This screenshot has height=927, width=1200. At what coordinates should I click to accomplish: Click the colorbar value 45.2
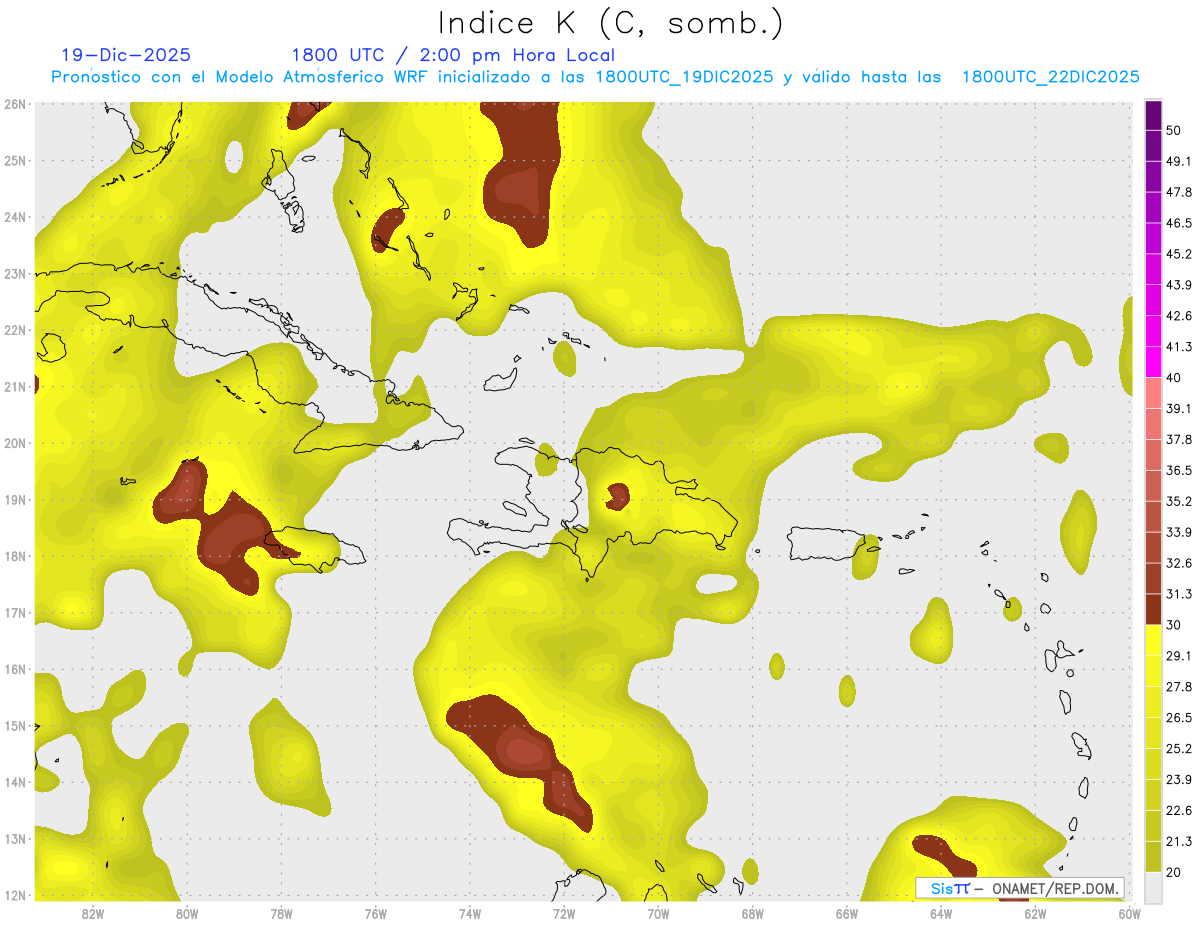1179,254
